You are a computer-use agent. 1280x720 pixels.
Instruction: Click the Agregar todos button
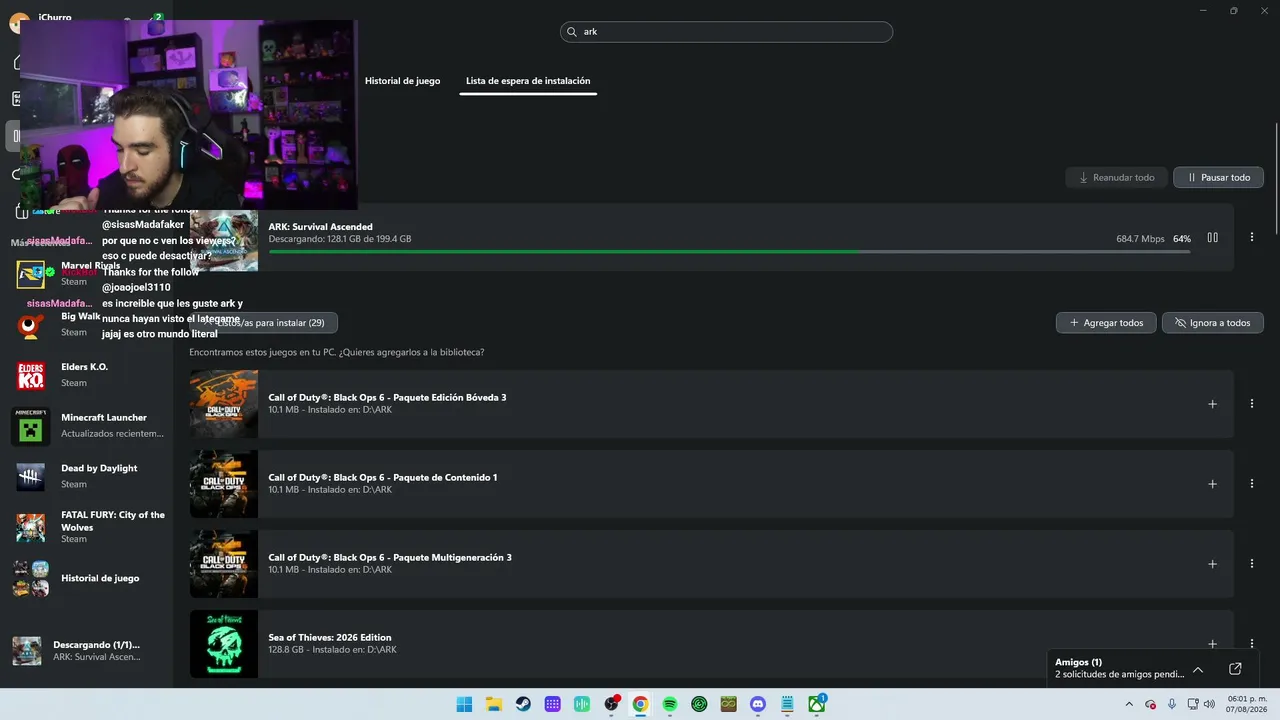point(1106,323)
